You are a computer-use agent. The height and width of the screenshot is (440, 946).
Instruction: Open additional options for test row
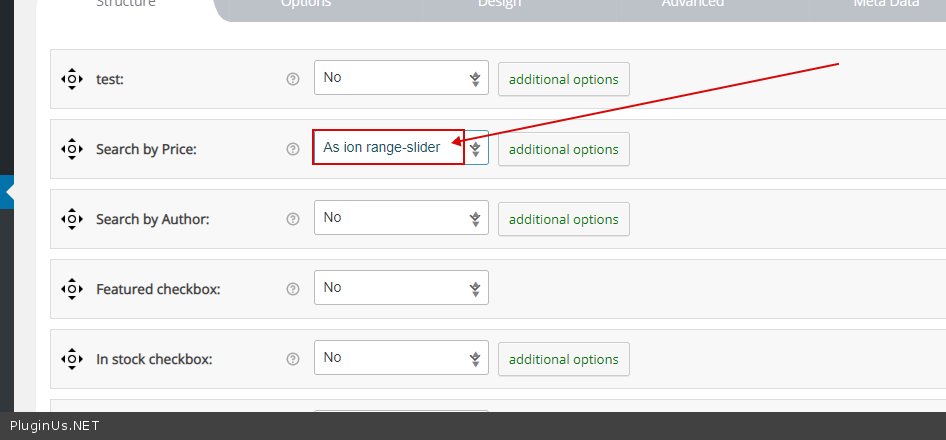564,79
